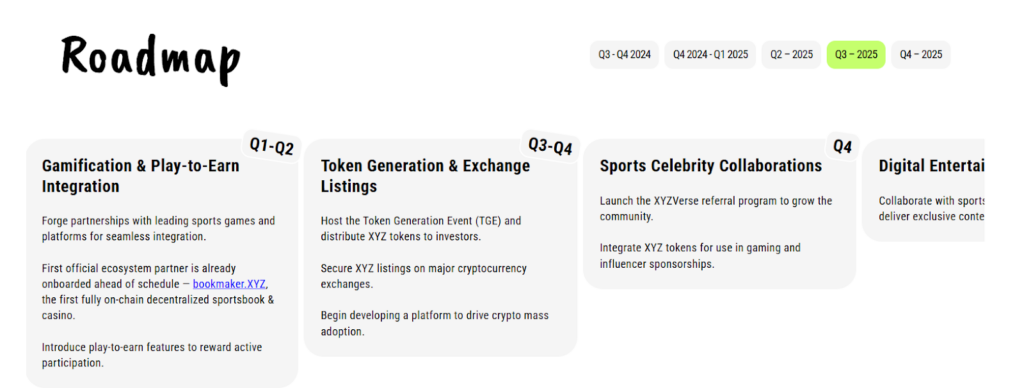Open the bookmaker.XYZ link

tap(230, 284)
